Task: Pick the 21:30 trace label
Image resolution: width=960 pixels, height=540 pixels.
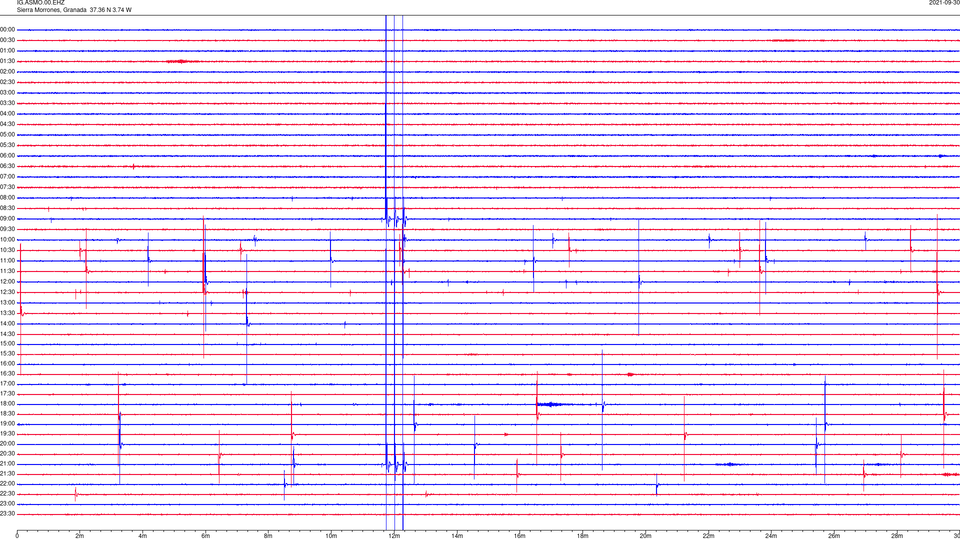Action: (7, 474)
